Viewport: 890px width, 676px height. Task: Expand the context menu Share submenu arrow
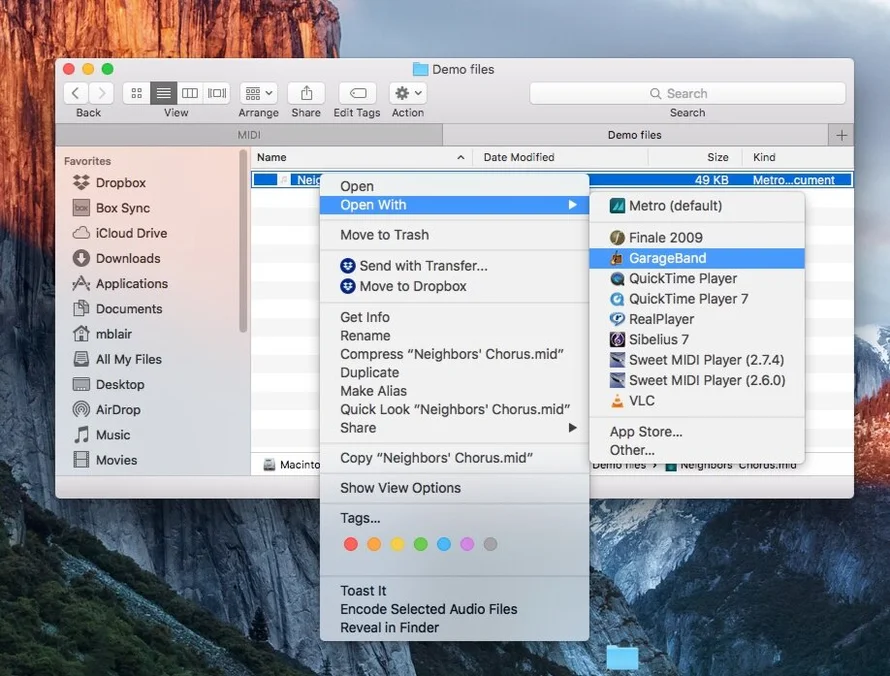pyautogui.click(x=573, y=427)
